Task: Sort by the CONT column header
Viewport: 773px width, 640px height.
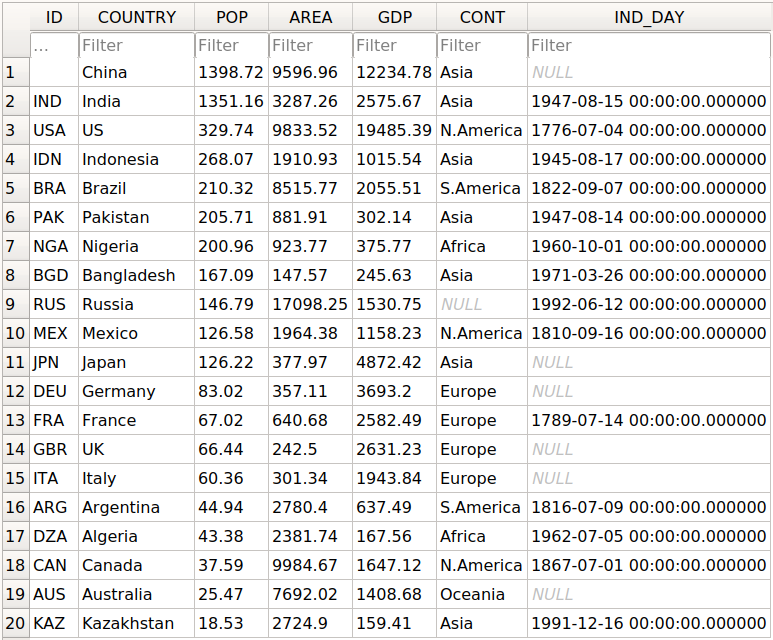Action: point(482,17)
